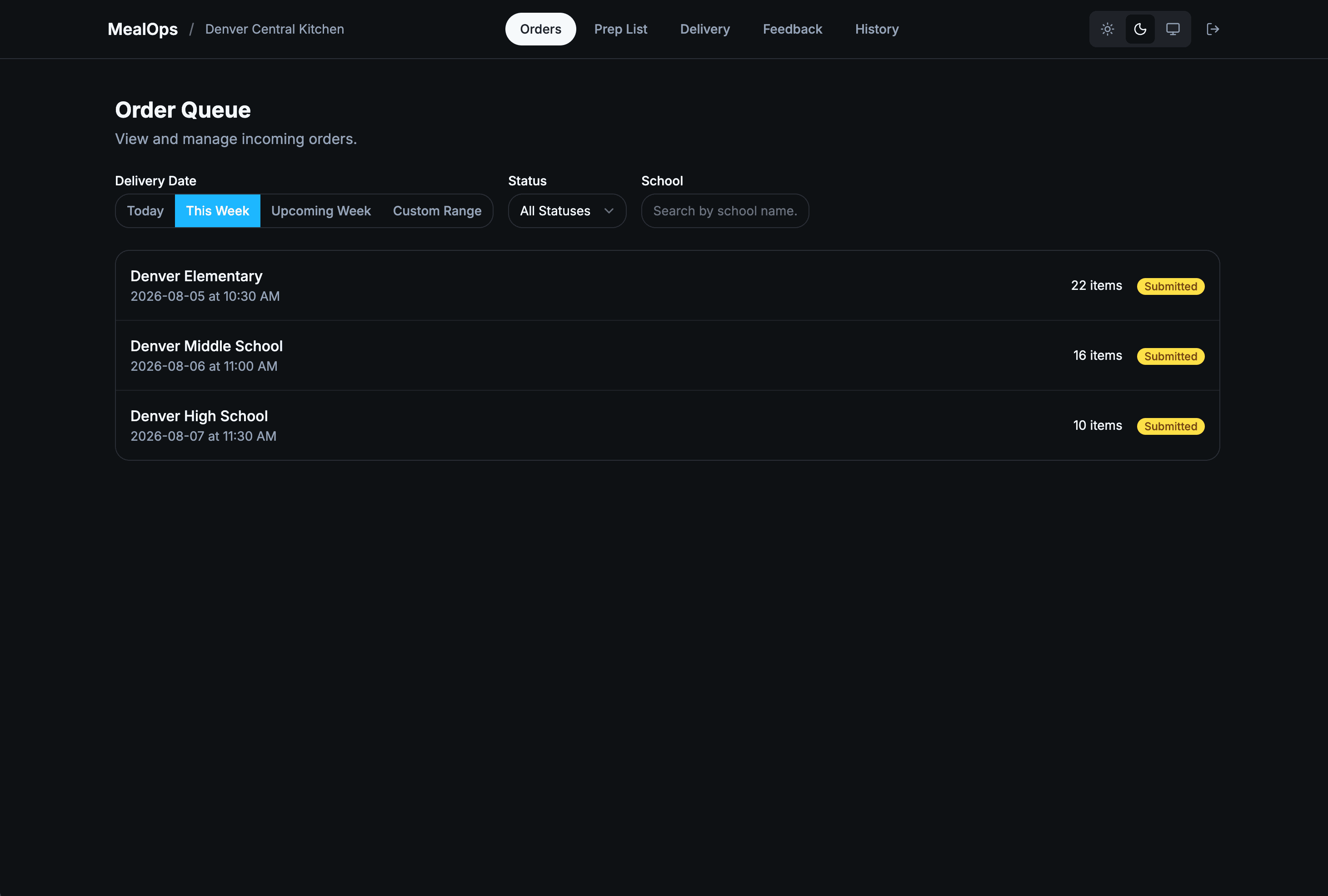Click Denver Central Kitchen breadcrumb
Image resolution: width=1328 pixels, height=896 pixels.
(275, 29)
